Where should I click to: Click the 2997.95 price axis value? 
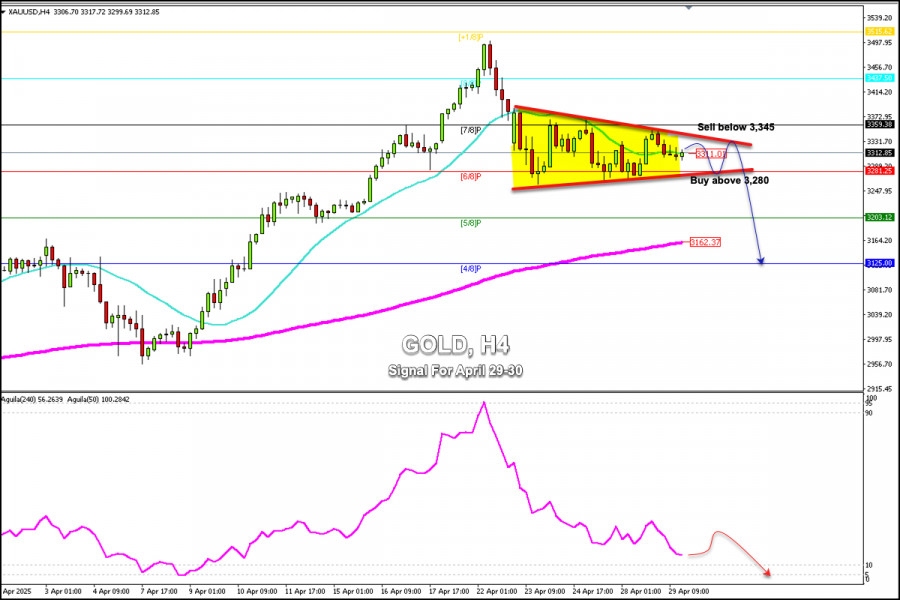click(x=879, y=339)
